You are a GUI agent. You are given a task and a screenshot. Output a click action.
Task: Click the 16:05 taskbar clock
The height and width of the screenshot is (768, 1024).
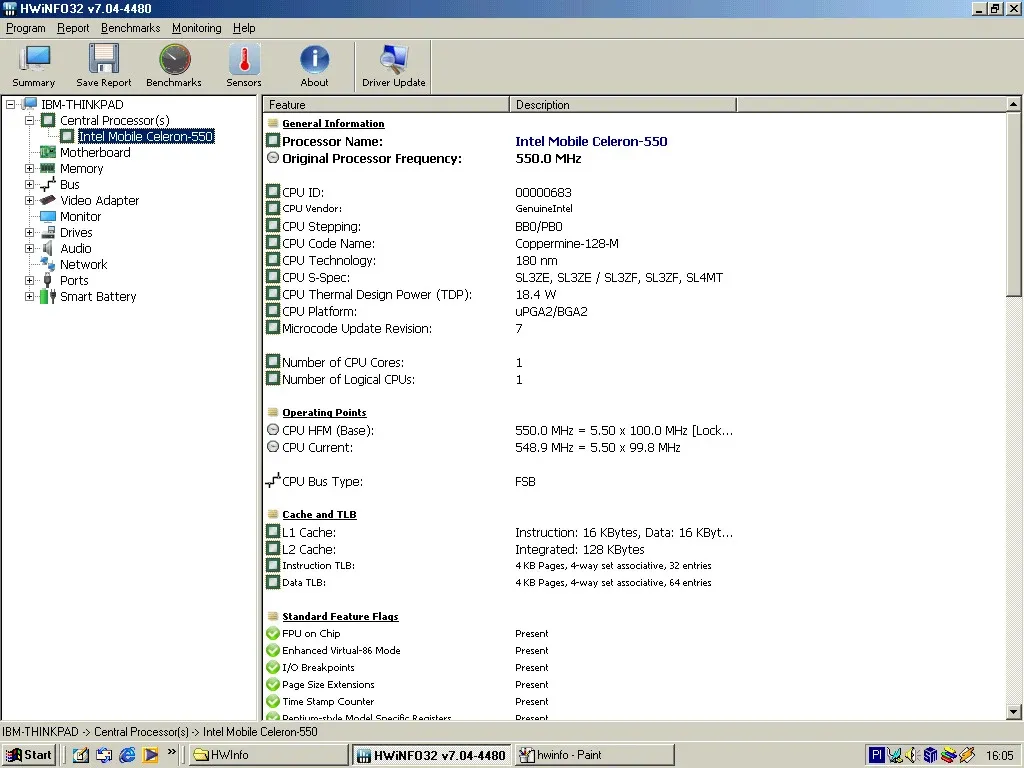[999, 755]
